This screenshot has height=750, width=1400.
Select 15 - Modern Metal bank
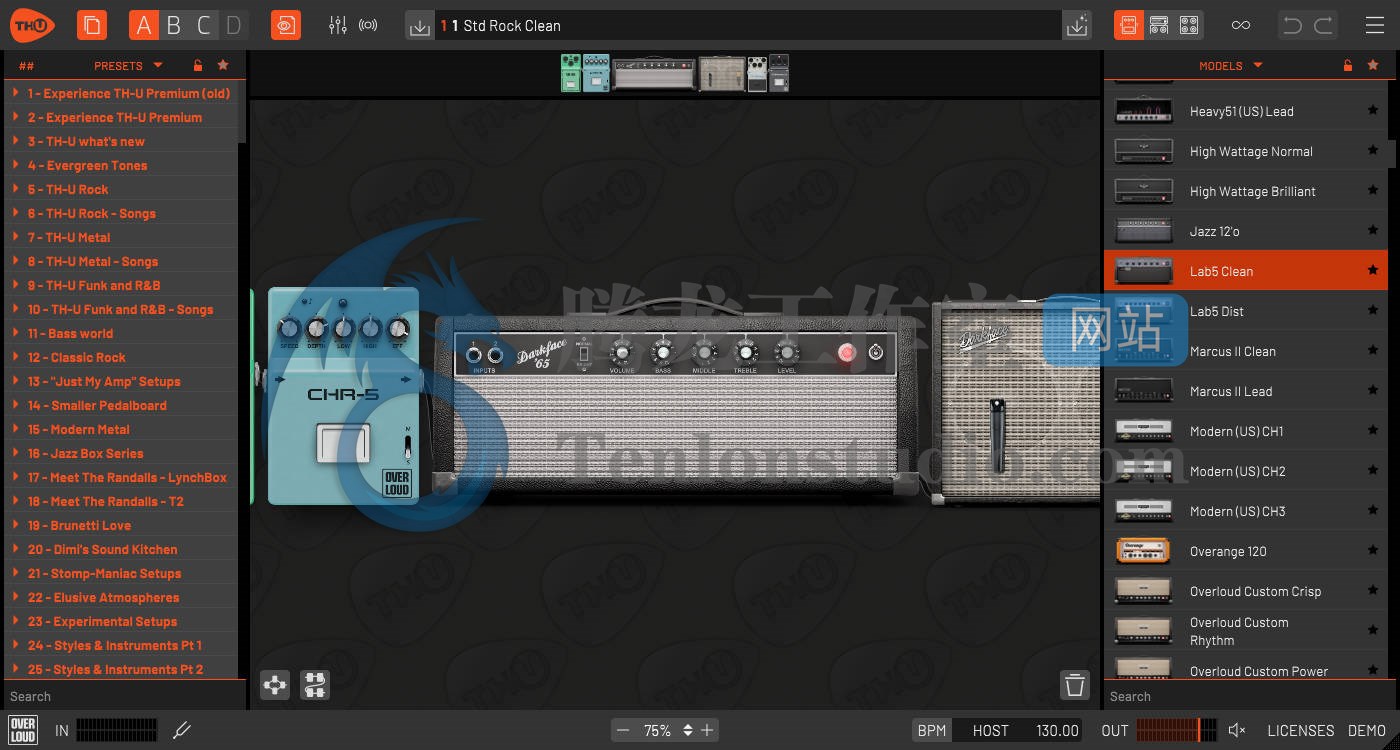(121, 429)
